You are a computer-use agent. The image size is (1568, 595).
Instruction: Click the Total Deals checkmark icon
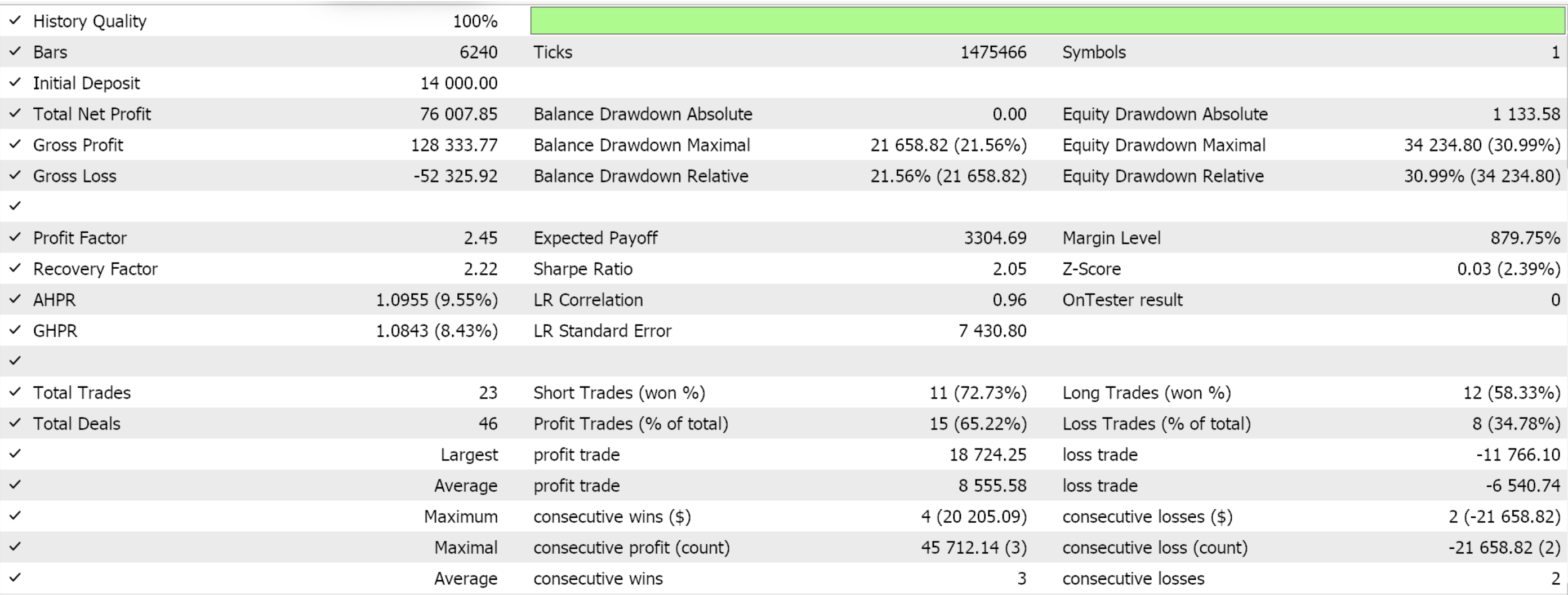(x=15, y=423)
